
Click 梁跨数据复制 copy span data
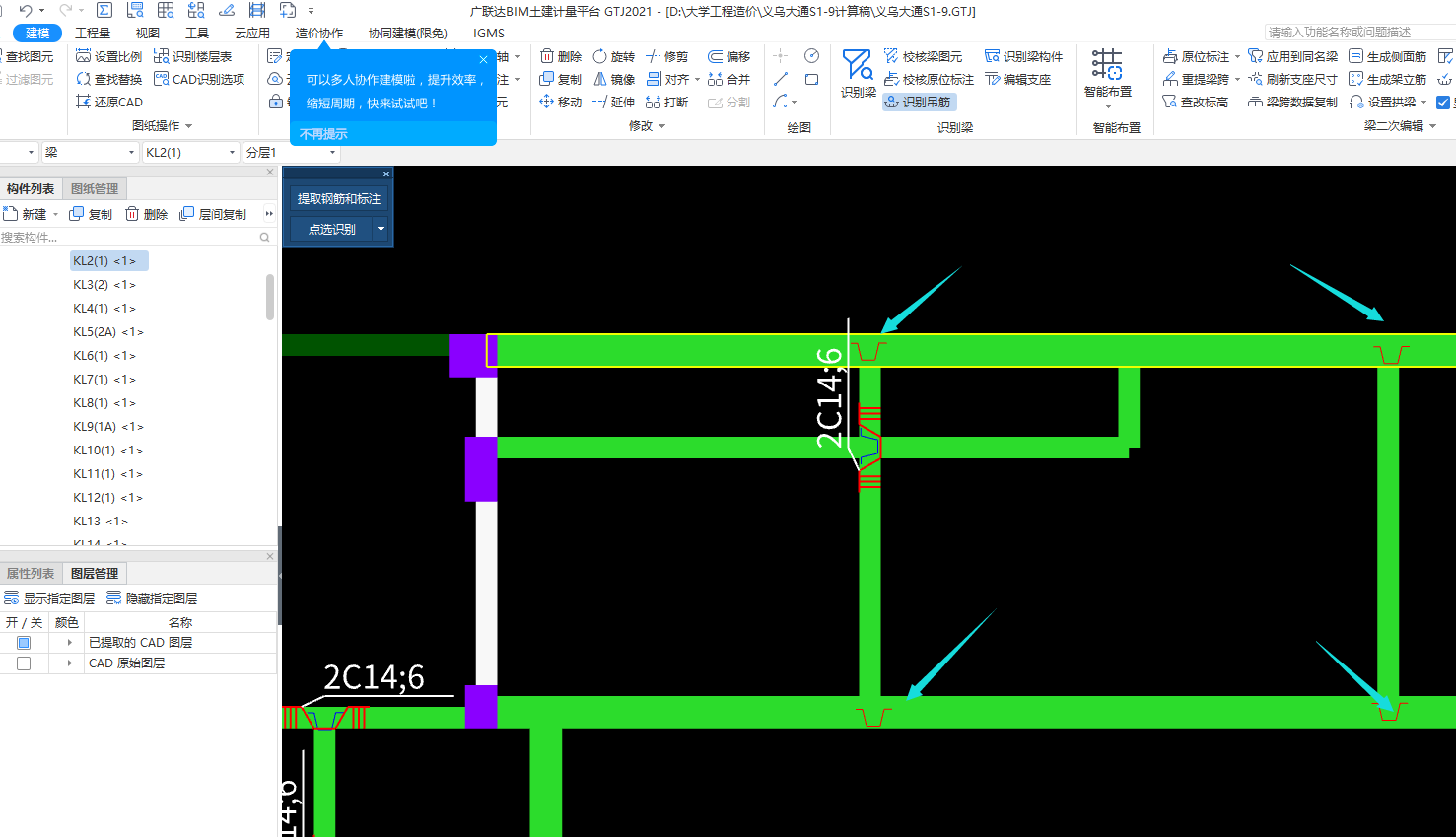(x=1292, y=102)
